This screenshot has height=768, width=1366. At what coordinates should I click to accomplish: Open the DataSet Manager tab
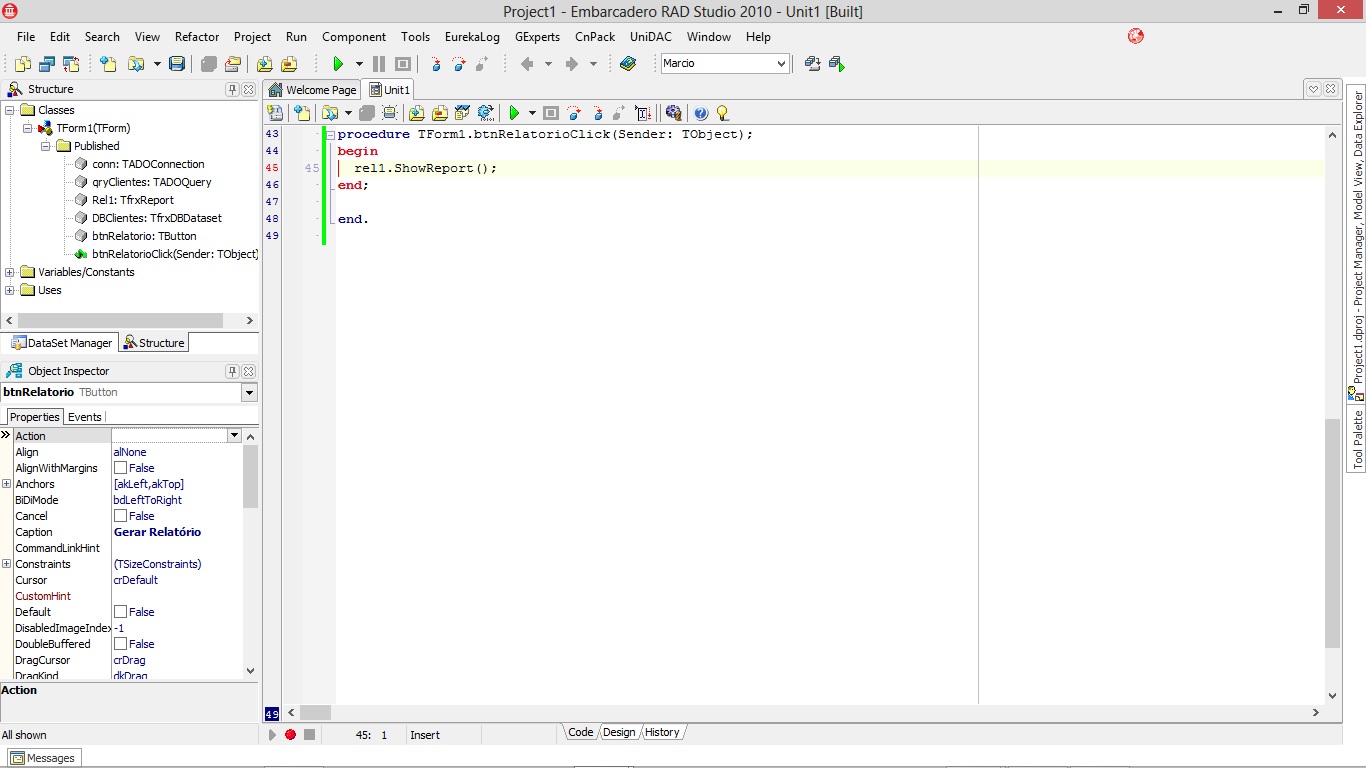(x=62, y=343)
